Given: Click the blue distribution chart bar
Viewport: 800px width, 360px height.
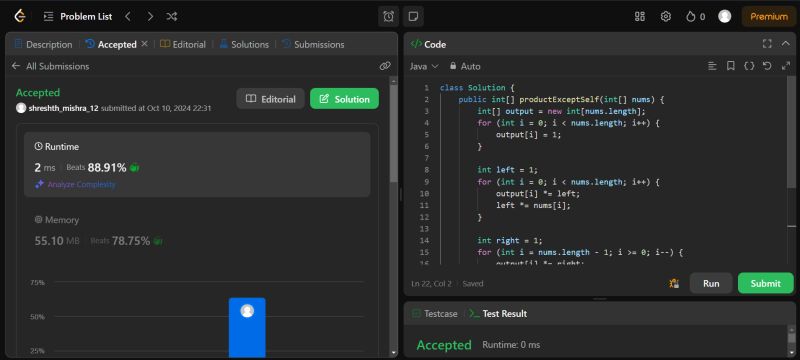Looking at the screenshot, I should click(x=247, y=327).
